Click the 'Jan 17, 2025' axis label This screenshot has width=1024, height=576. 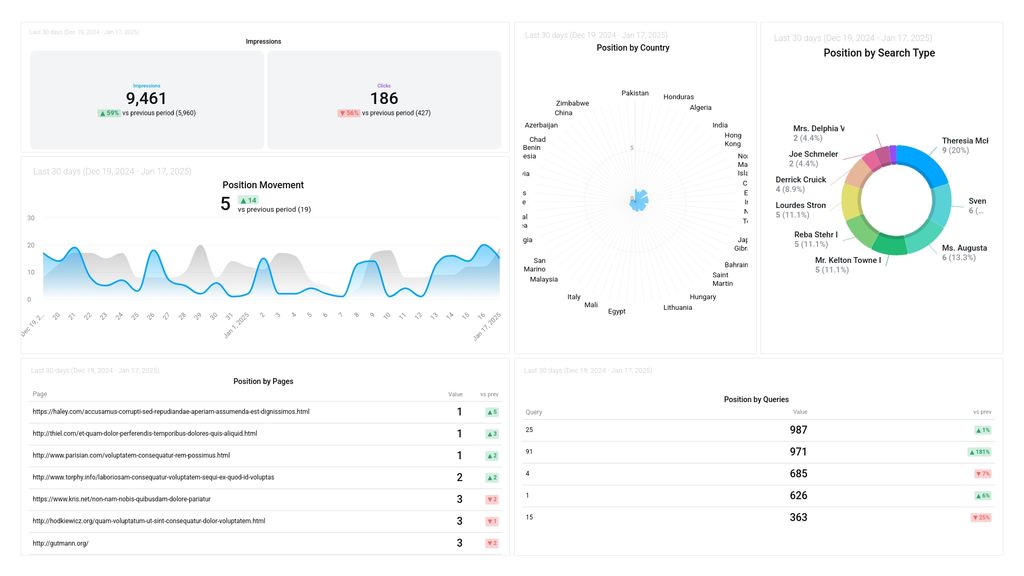pyautogui.click(x=487, y=326)
